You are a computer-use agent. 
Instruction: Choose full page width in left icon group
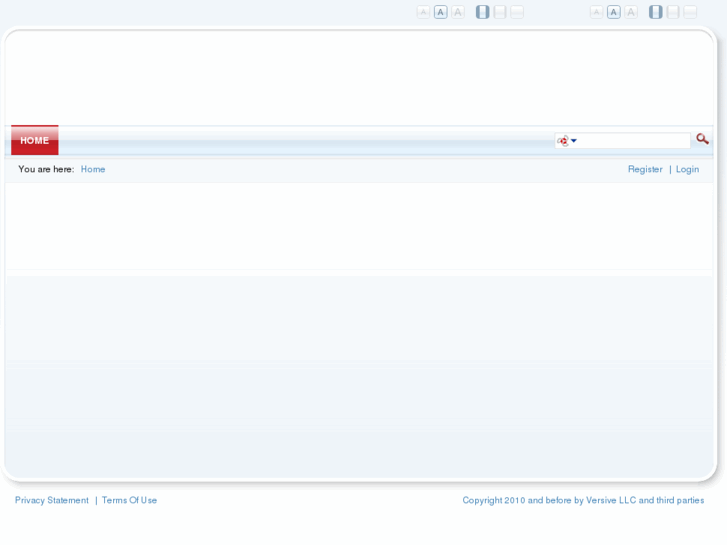click(x=517, y=12)
